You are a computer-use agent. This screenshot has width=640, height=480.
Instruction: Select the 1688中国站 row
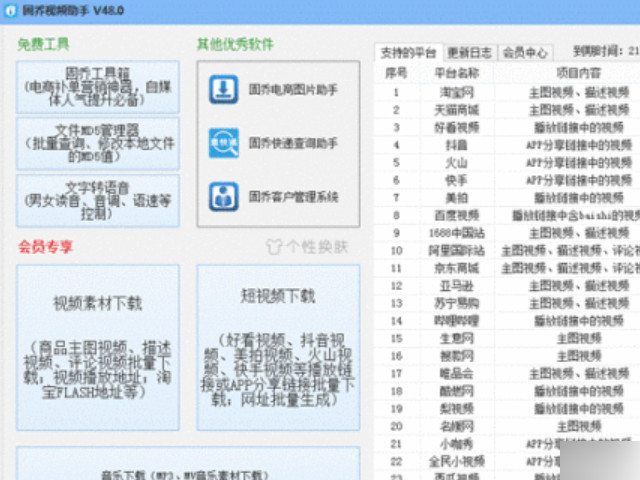[507, 233]
